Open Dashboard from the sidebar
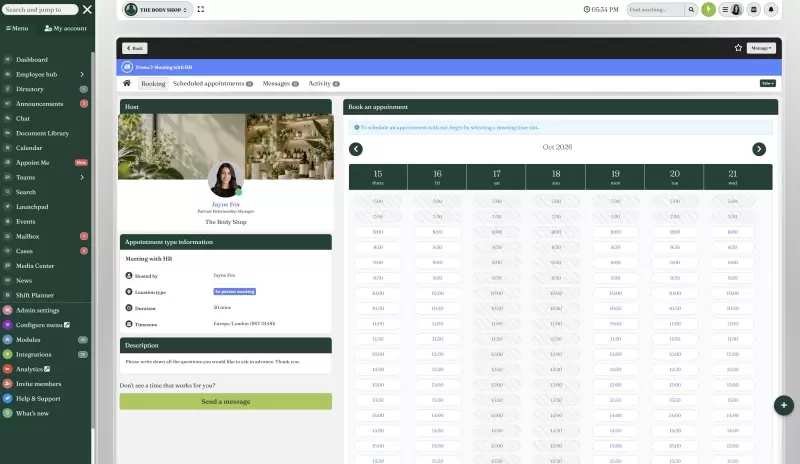 32,60
